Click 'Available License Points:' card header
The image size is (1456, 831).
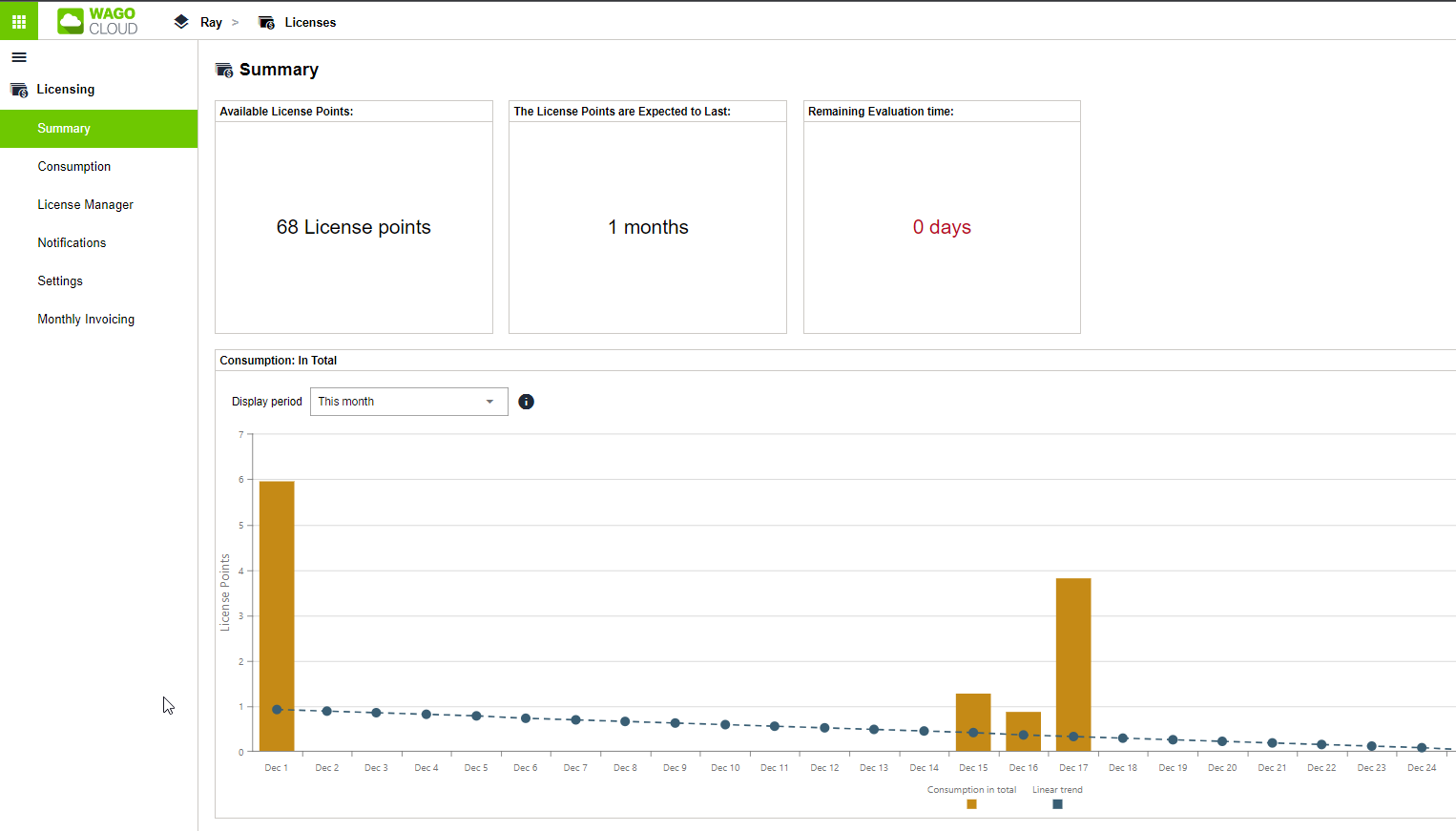point(286,112)
